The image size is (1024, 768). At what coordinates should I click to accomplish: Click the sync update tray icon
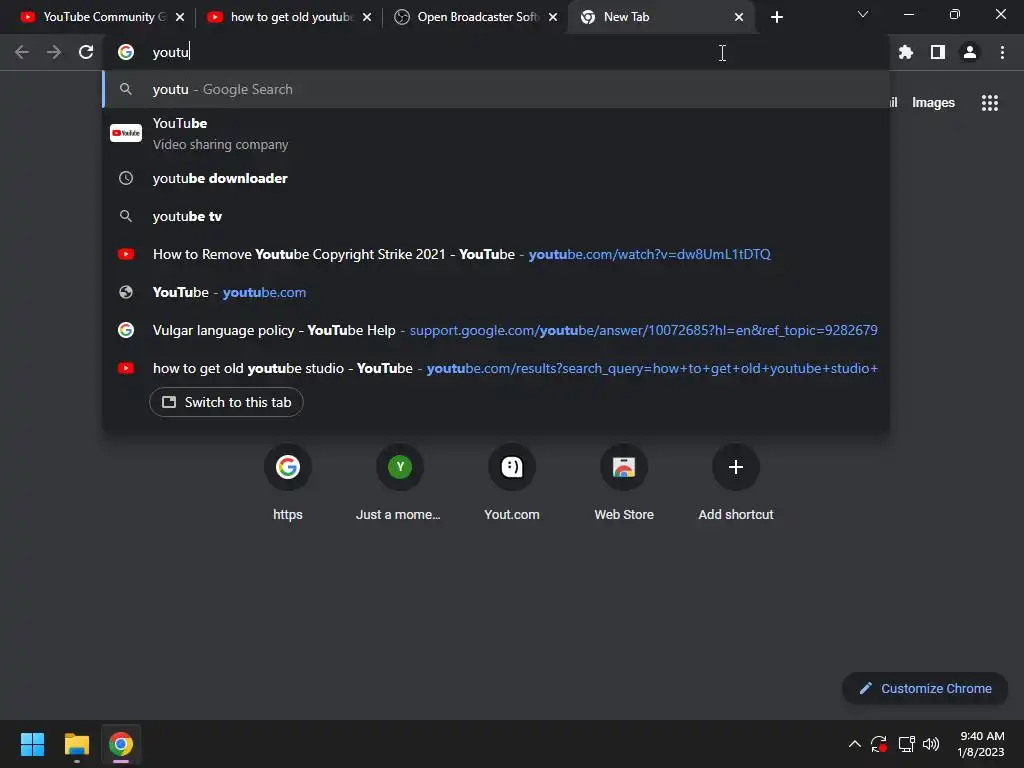(879, 744)
